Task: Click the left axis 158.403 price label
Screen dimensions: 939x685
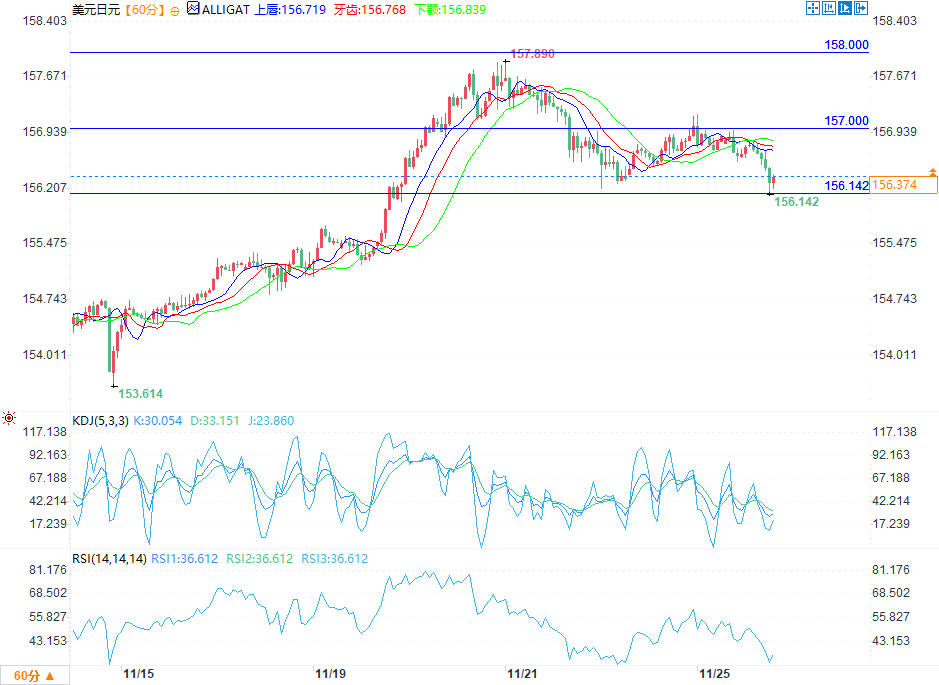Action: pos(44,21)
